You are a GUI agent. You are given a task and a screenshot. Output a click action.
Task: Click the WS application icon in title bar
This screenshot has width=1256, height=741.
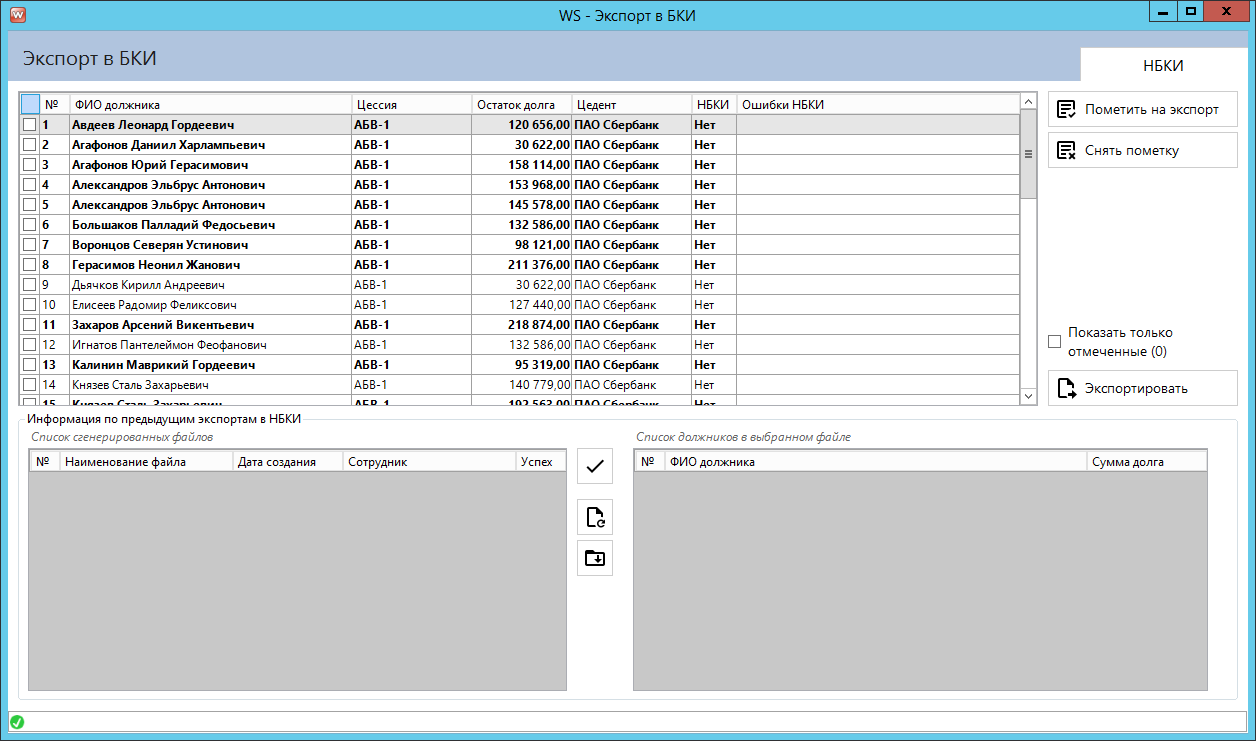(17, 15)
